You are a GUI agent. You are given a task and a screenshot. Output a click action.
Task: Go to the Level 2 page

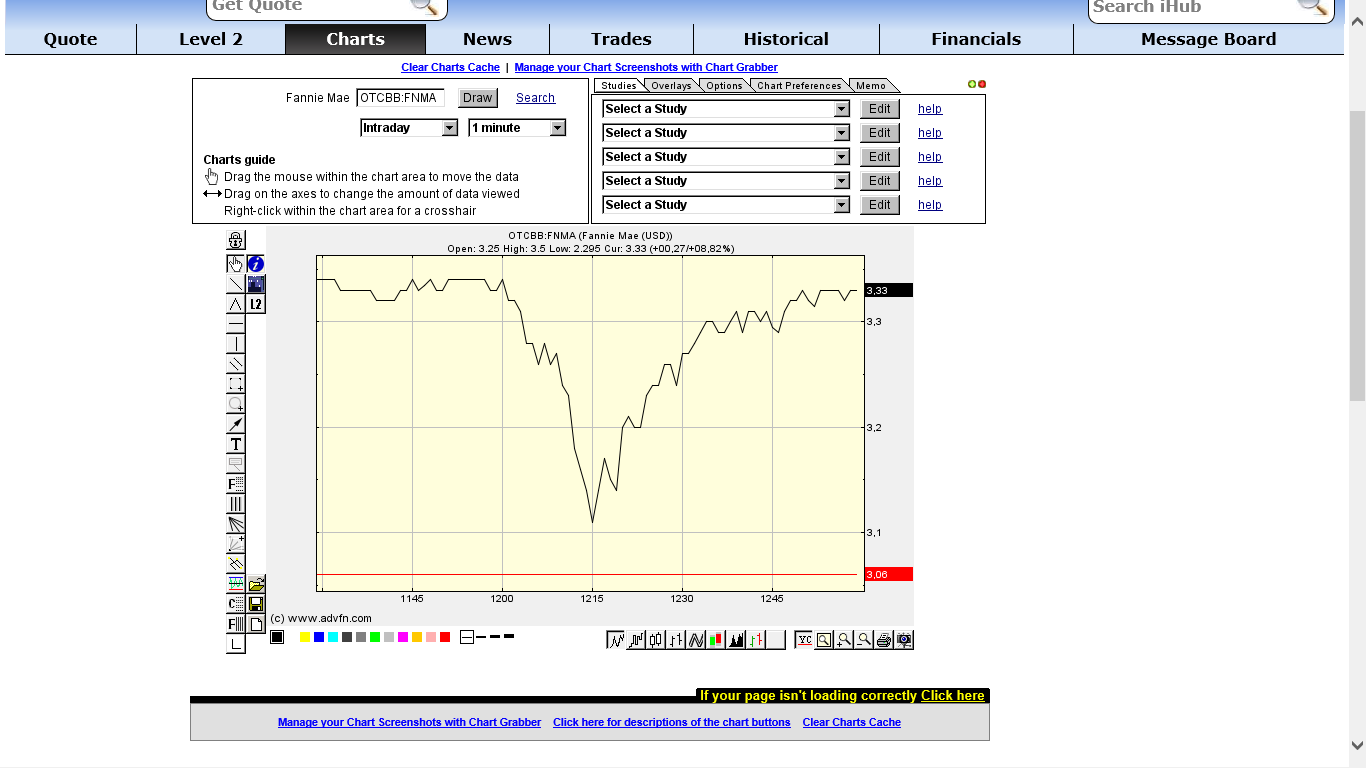click(x=211, y=39)
